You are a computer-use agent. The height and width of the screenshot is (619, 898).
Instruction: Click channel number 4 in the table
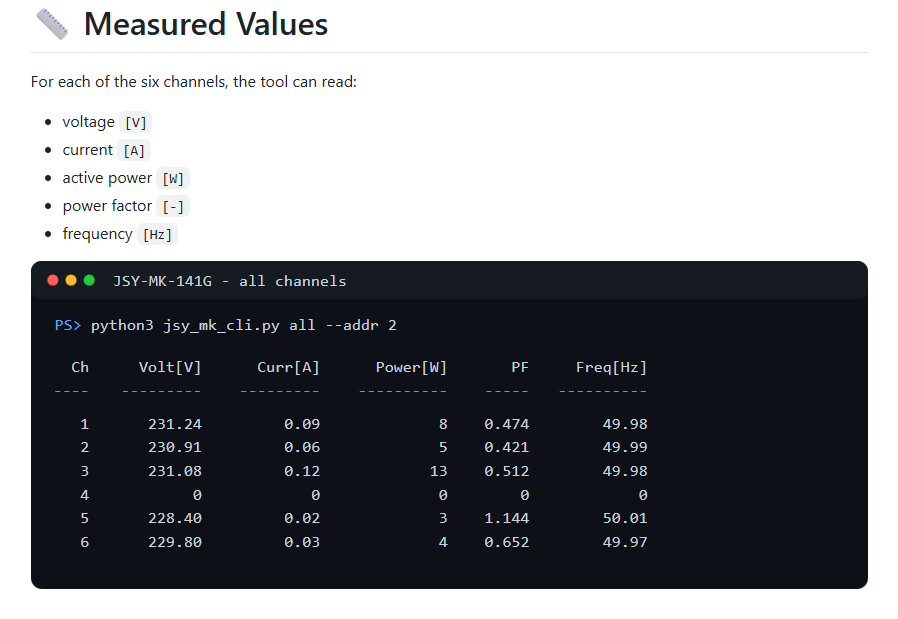point(85,495)
